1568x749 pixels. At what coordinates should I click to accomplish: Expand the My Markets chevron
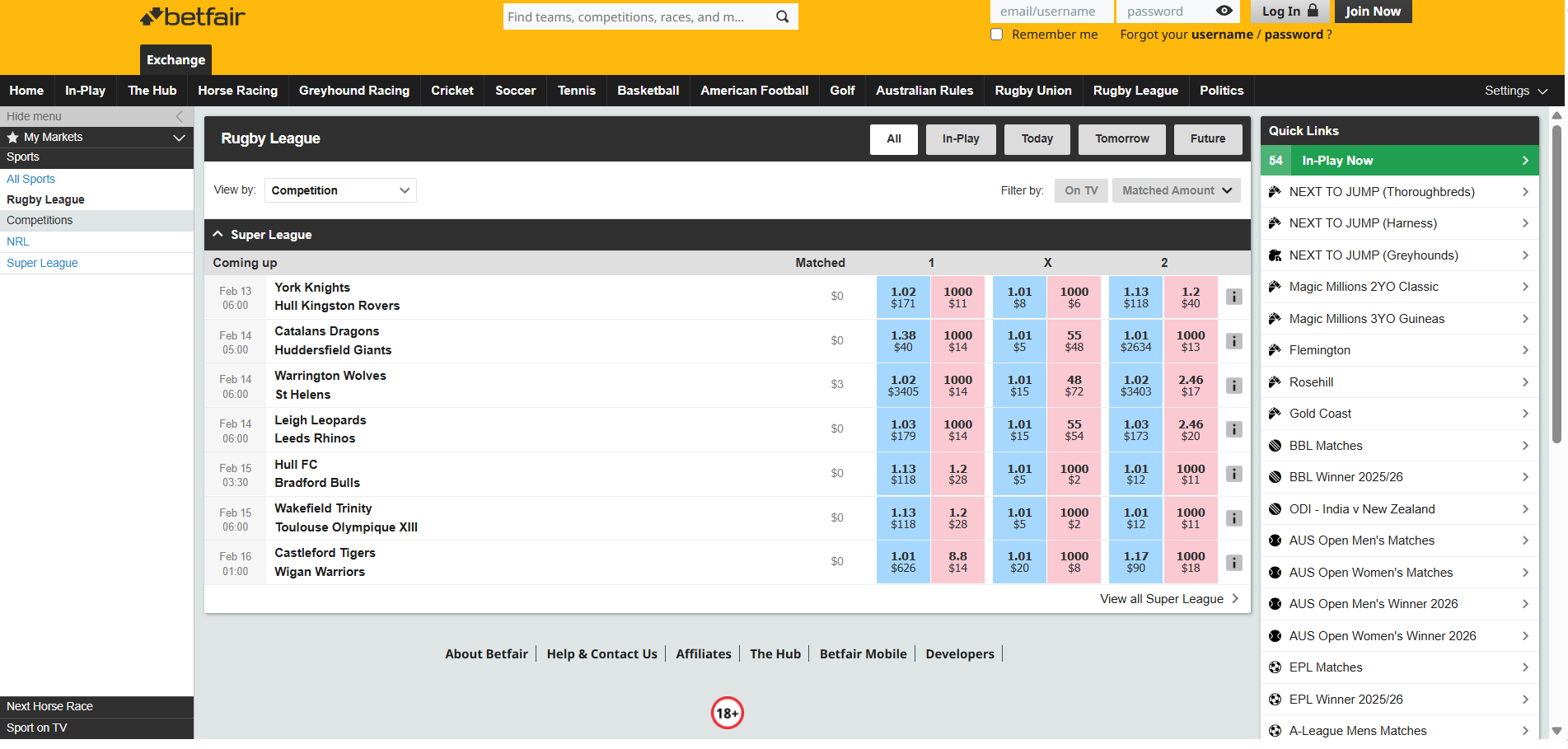[x=179, y=138]
